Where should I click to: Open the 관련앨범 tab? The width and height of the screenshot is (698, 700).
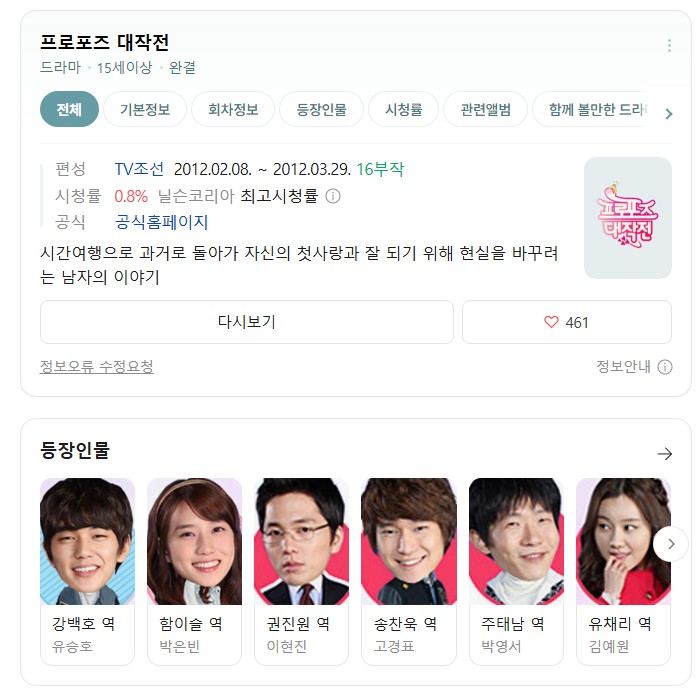click(x=486, y=109)
